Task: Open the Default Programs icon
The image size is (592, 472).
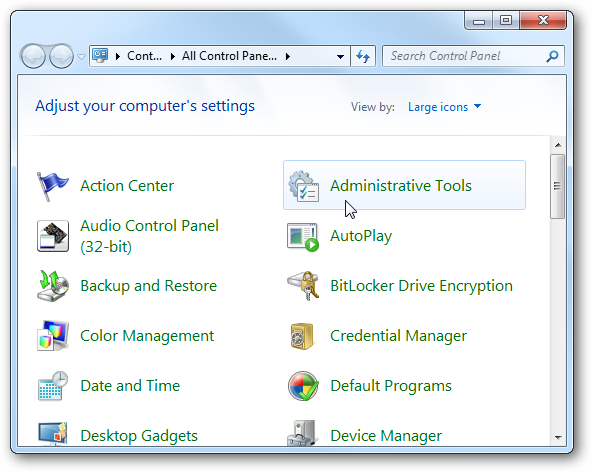Action: coord(303,386)
